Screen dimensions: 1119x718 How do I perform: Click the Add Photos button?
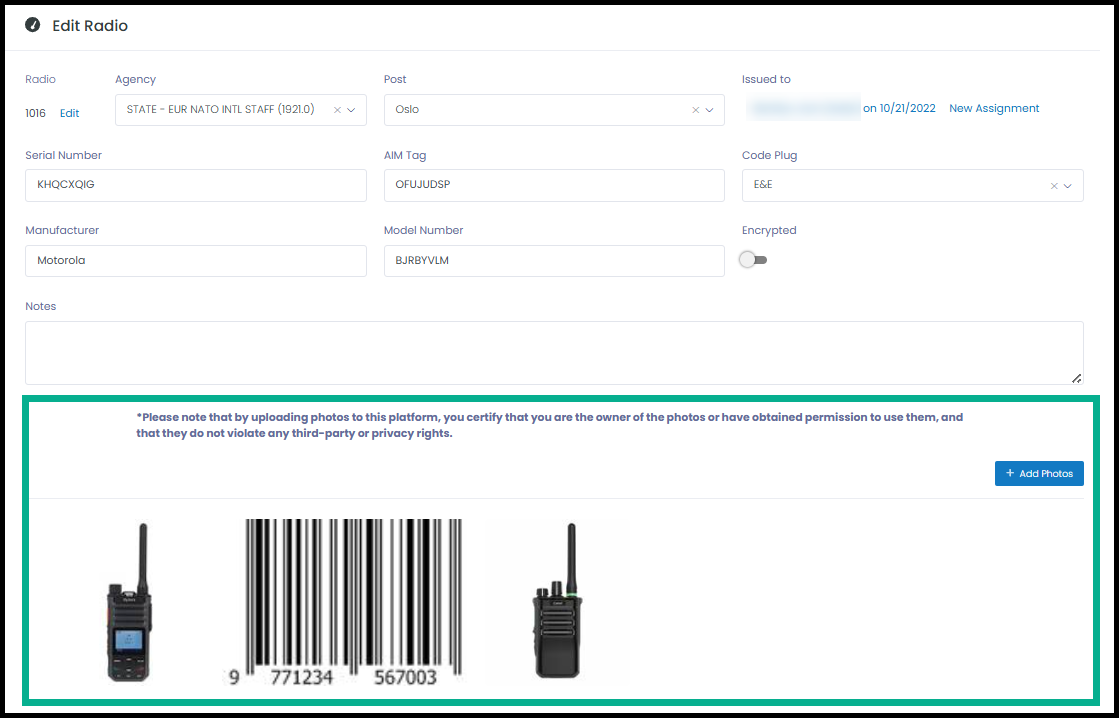point(1039,473)
